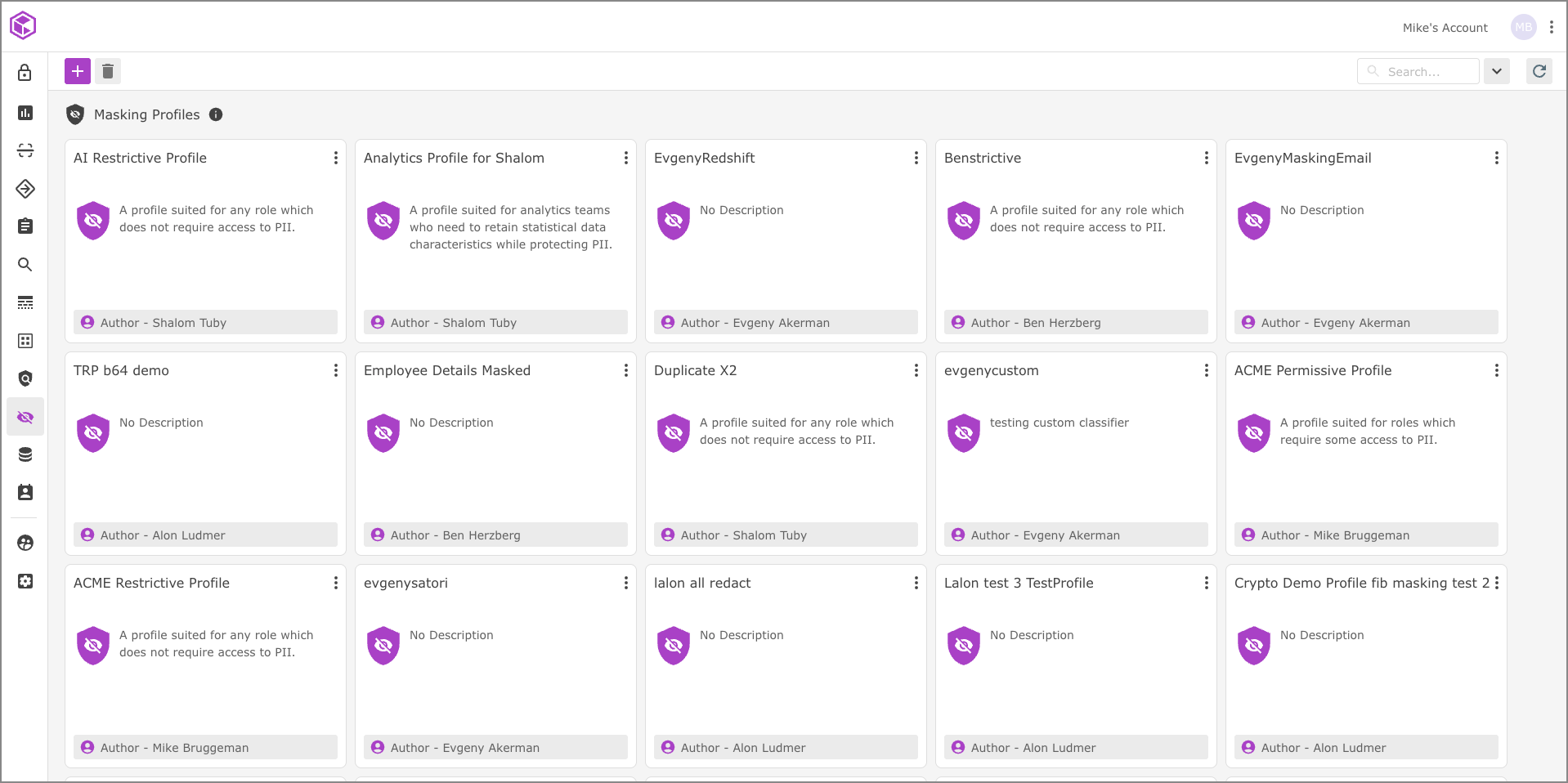Image resolution: width=1568 pixels, height=783 pixels.
Task: Open the Employee Details Masked profile
Action: coord(447,370)
